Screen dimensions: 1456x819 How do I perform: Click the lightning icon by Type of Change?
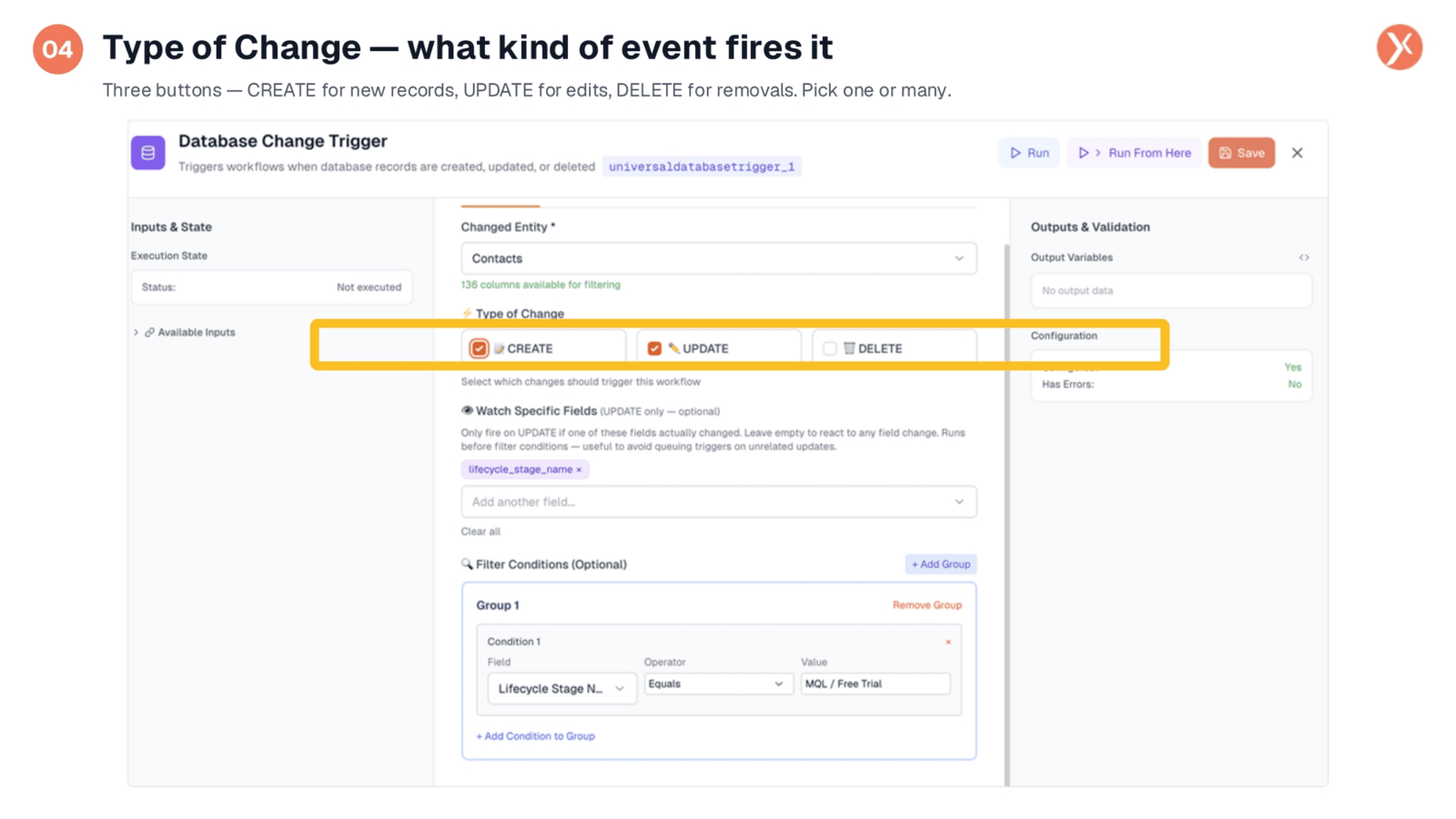[467, 313]
